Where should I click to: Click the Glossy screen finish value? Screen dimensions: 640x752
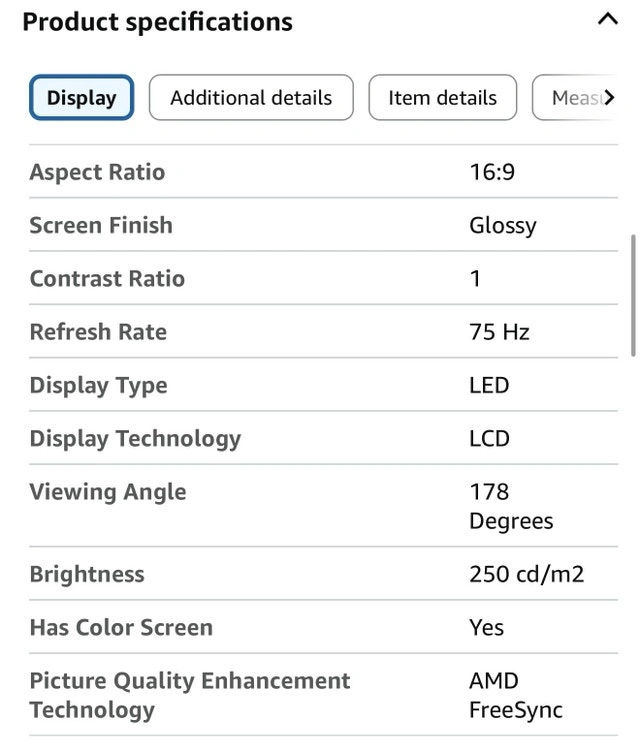point(502,226)
